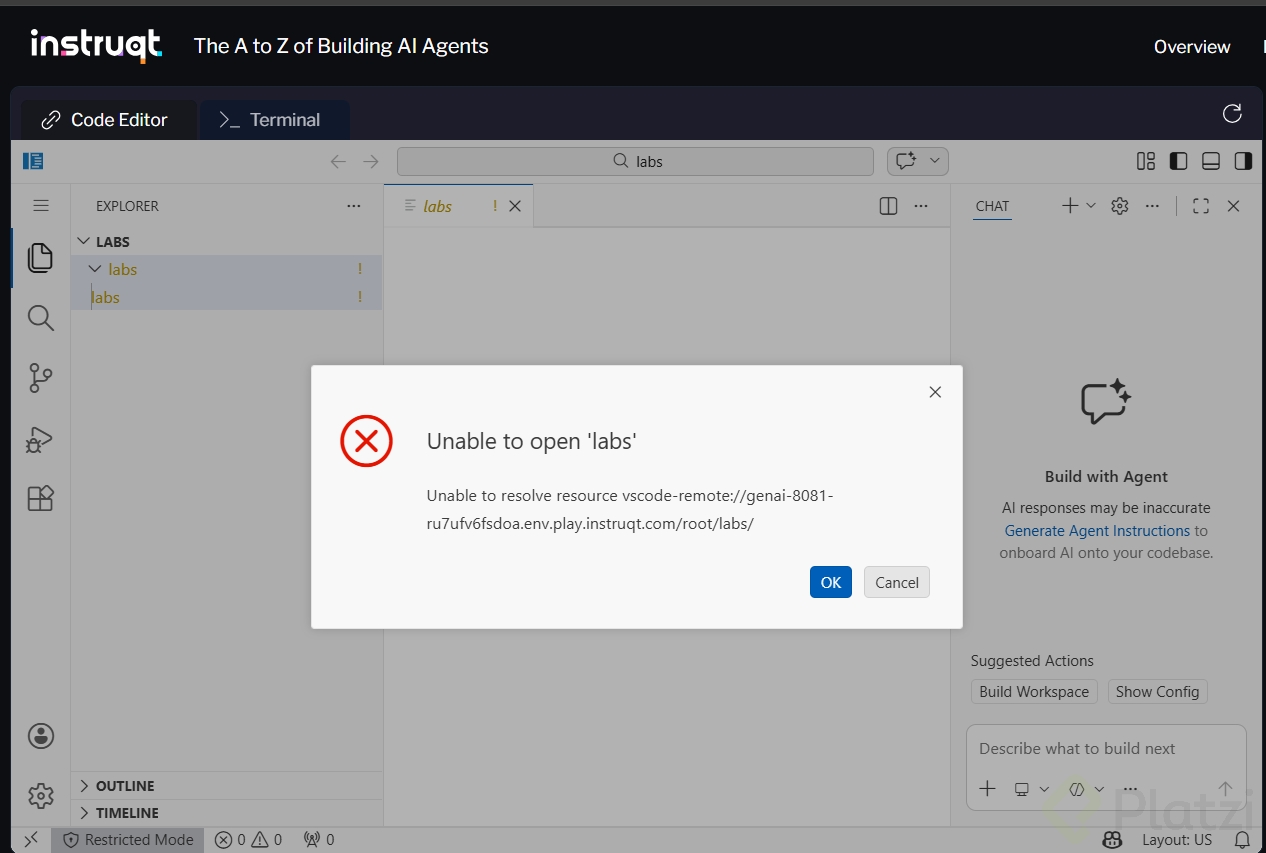This screenshot has width=1266, height=853.
Task: Click the Copilot status bar icon
Action: tap(1112, 840)
